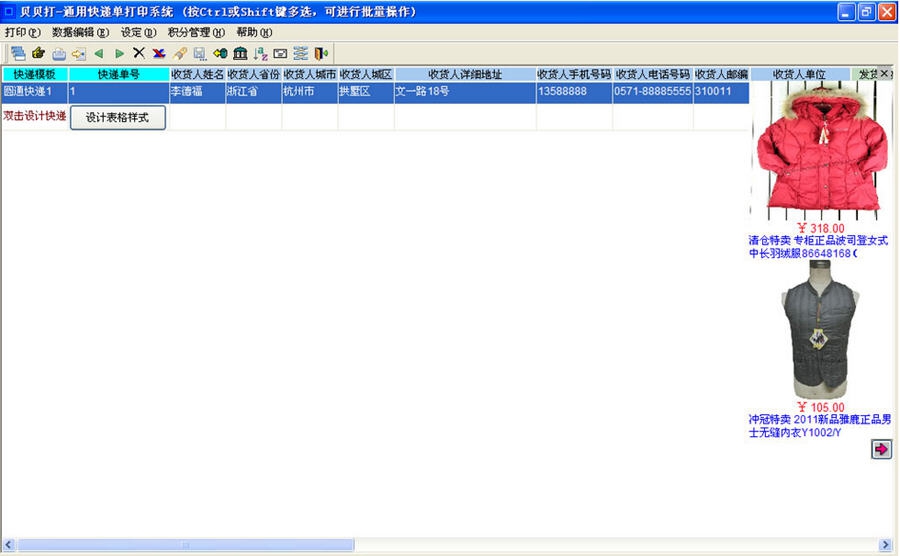Click the yellow arrow import icon
This screenshot has width=900, height=556.
(79, 54)
